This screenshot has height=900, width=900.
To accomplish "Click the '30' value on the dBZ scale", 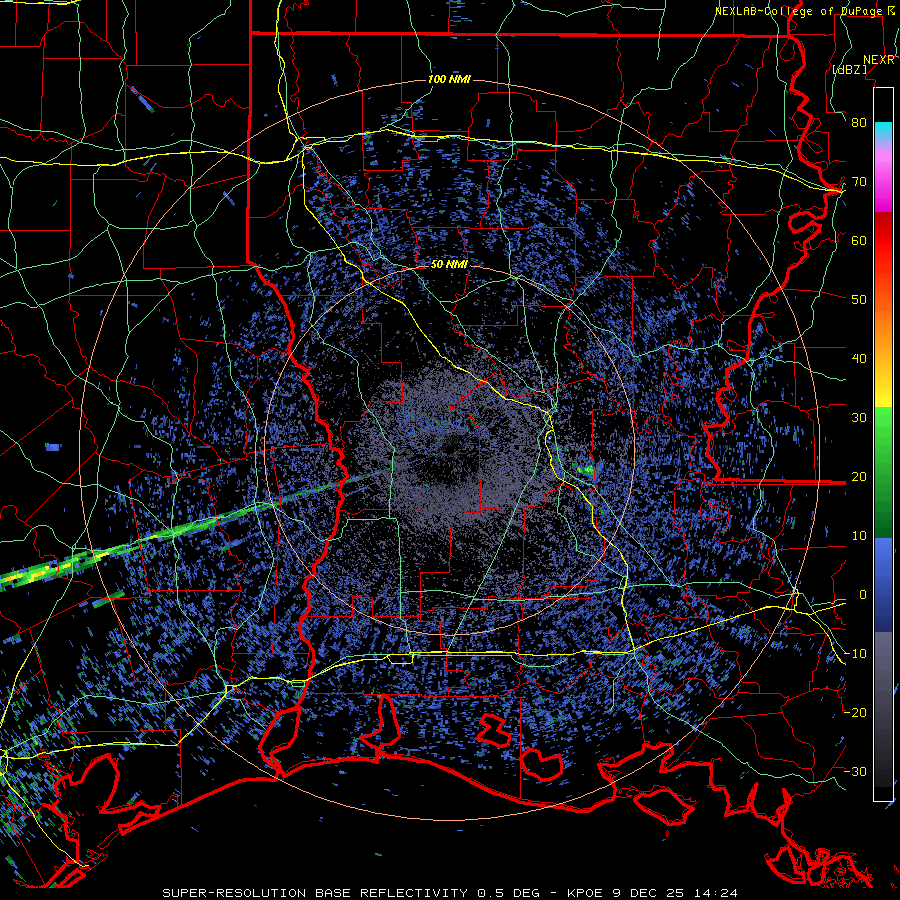I will pyautogui.click(x=859, y=418).
